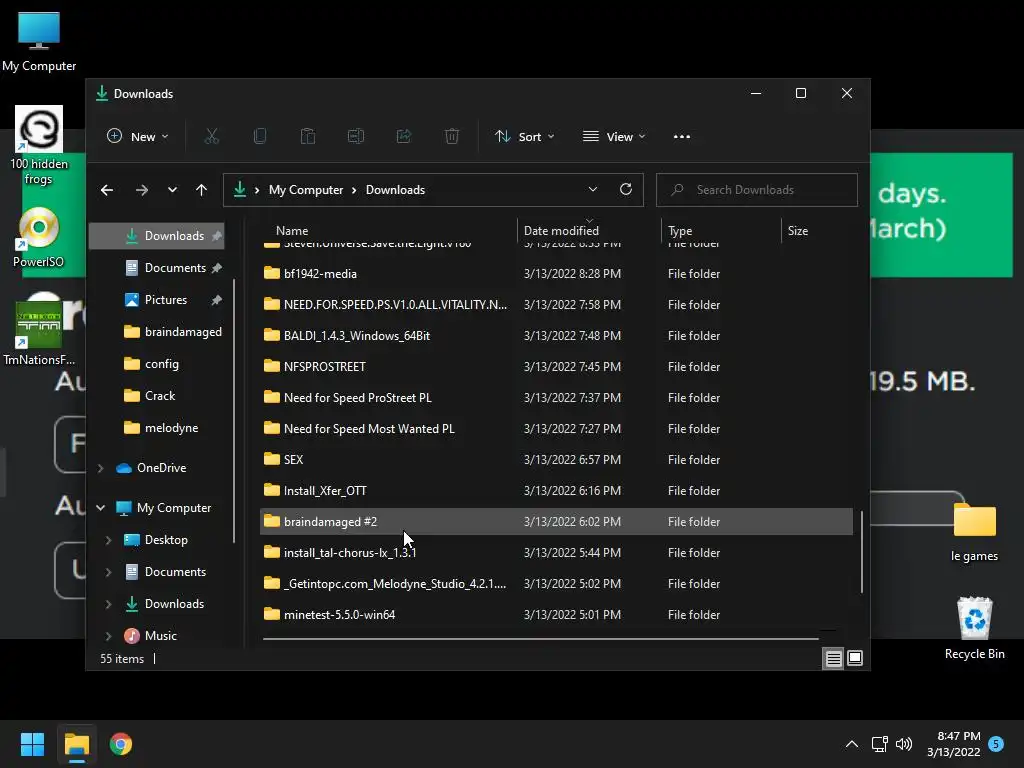The height and width of the screenshot is (768, 1024).
Task: Click the Cut scissors icon in toolbar
Action: coord(212,136)
